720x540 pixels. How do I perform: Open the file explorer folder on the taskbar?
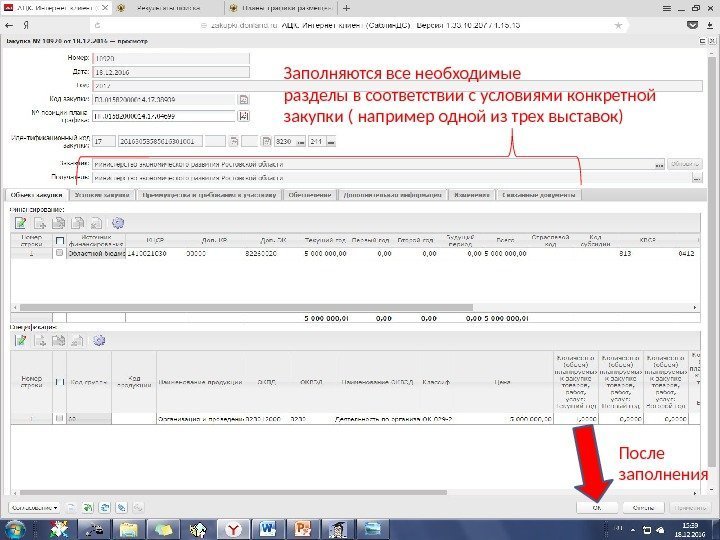[x=129, y=529]
